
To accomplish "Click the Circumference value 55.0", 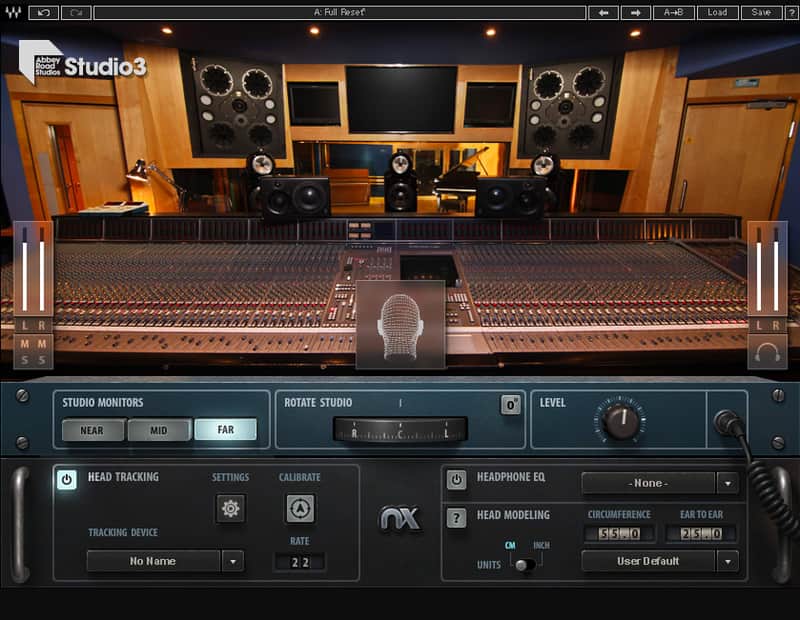I will point(619,534).
